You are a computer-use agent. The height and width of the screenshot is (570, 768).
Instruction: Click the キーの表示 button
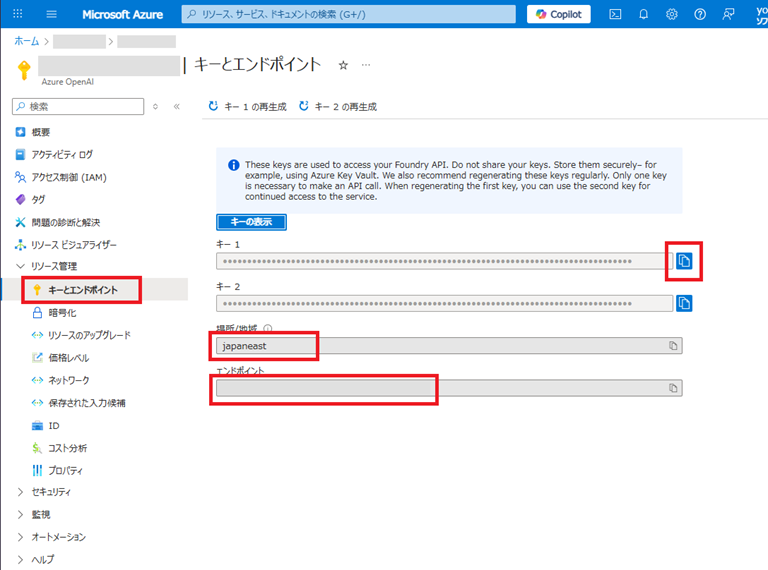[x=251, y=222]
